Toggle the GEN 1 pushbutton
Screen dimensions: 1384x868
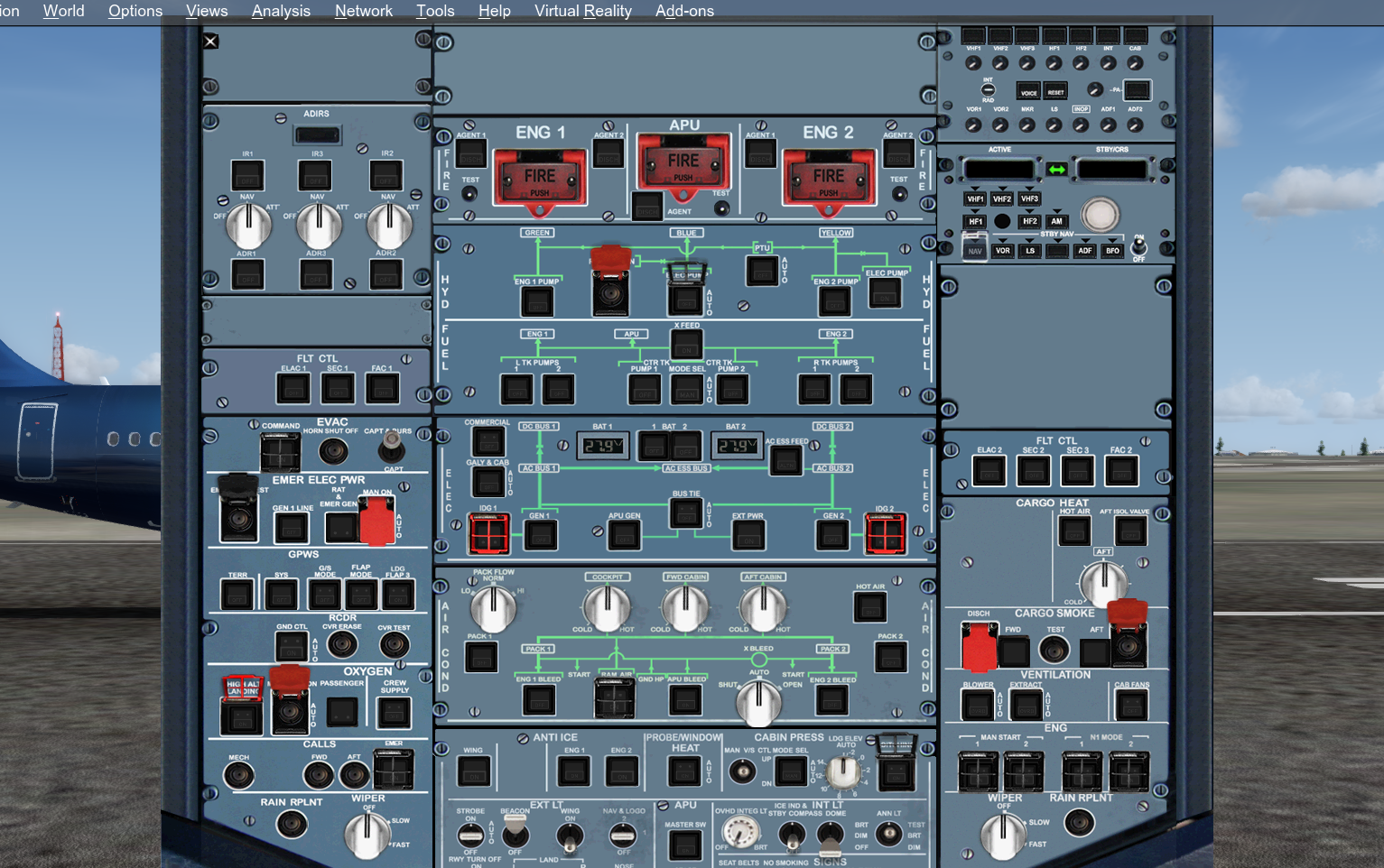540,536
